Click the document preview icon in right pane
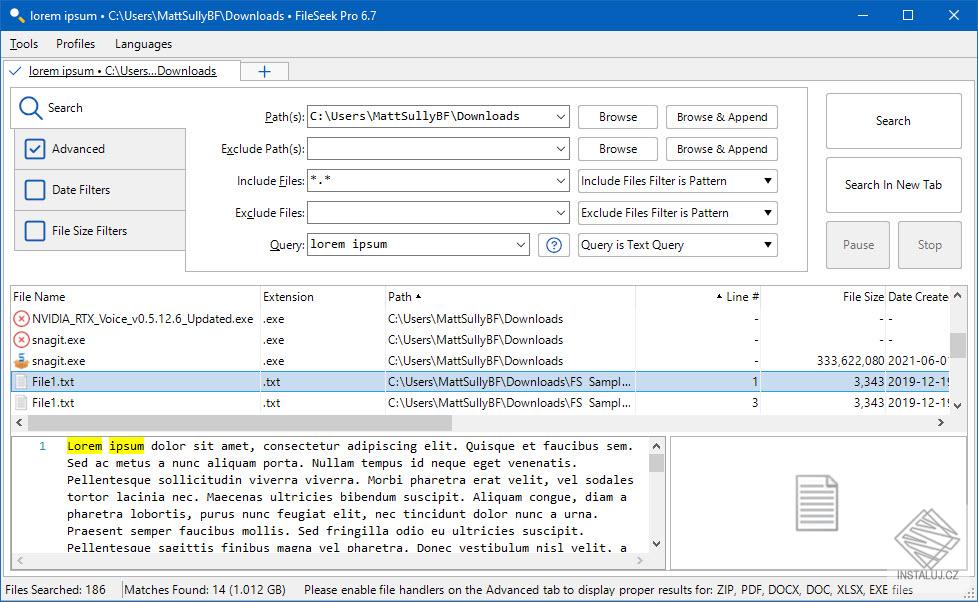 816,503
